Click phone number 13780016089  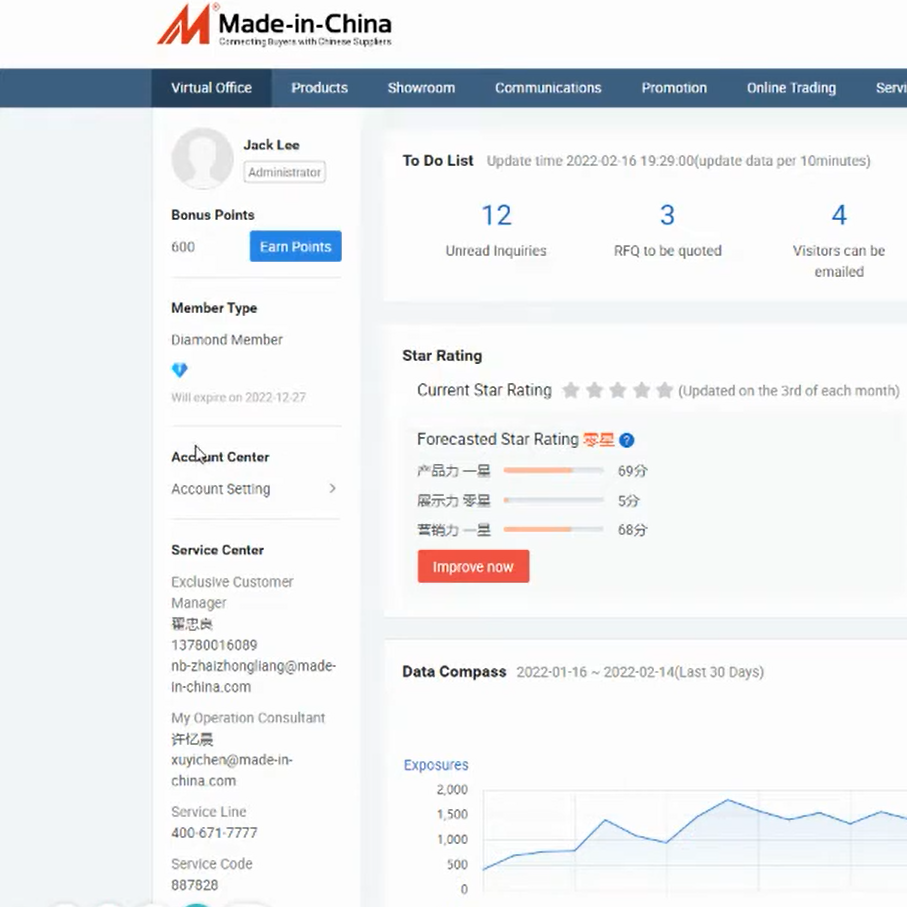click(214, 645)
